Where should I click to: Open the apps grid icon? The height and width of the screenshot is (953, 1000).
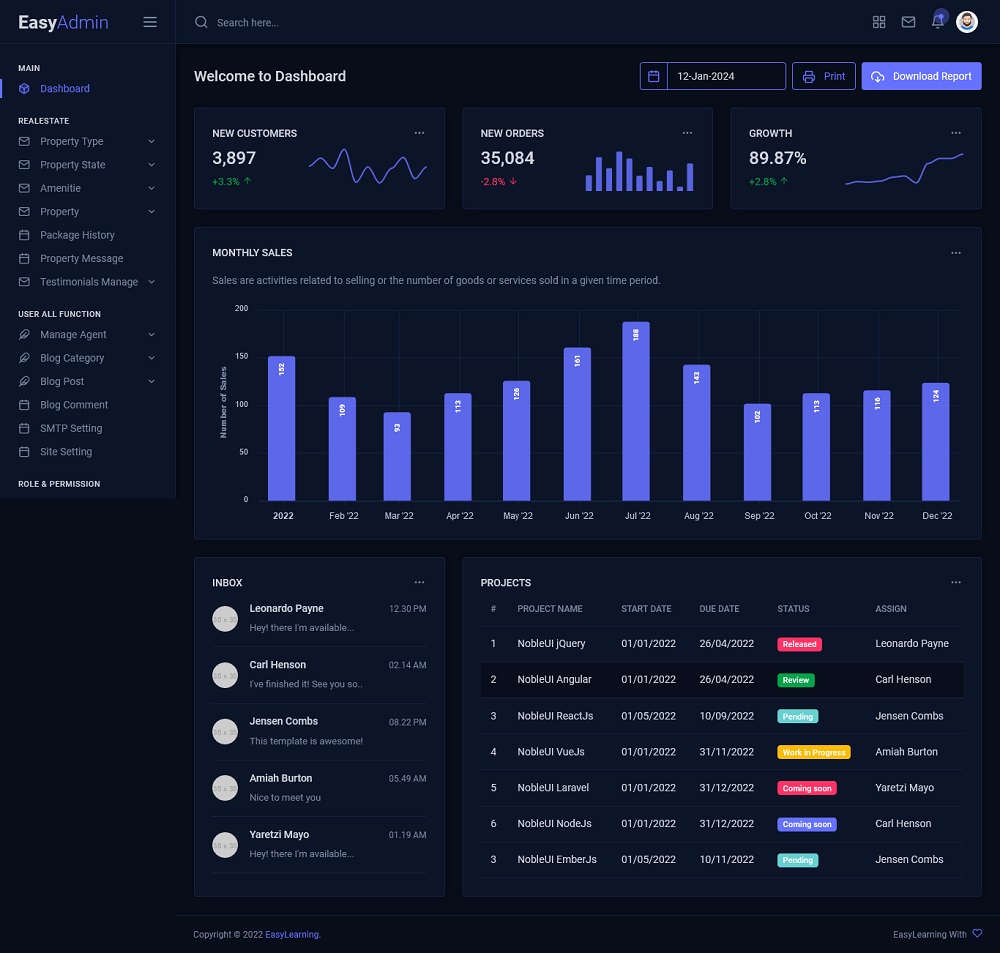click(879, 22)
